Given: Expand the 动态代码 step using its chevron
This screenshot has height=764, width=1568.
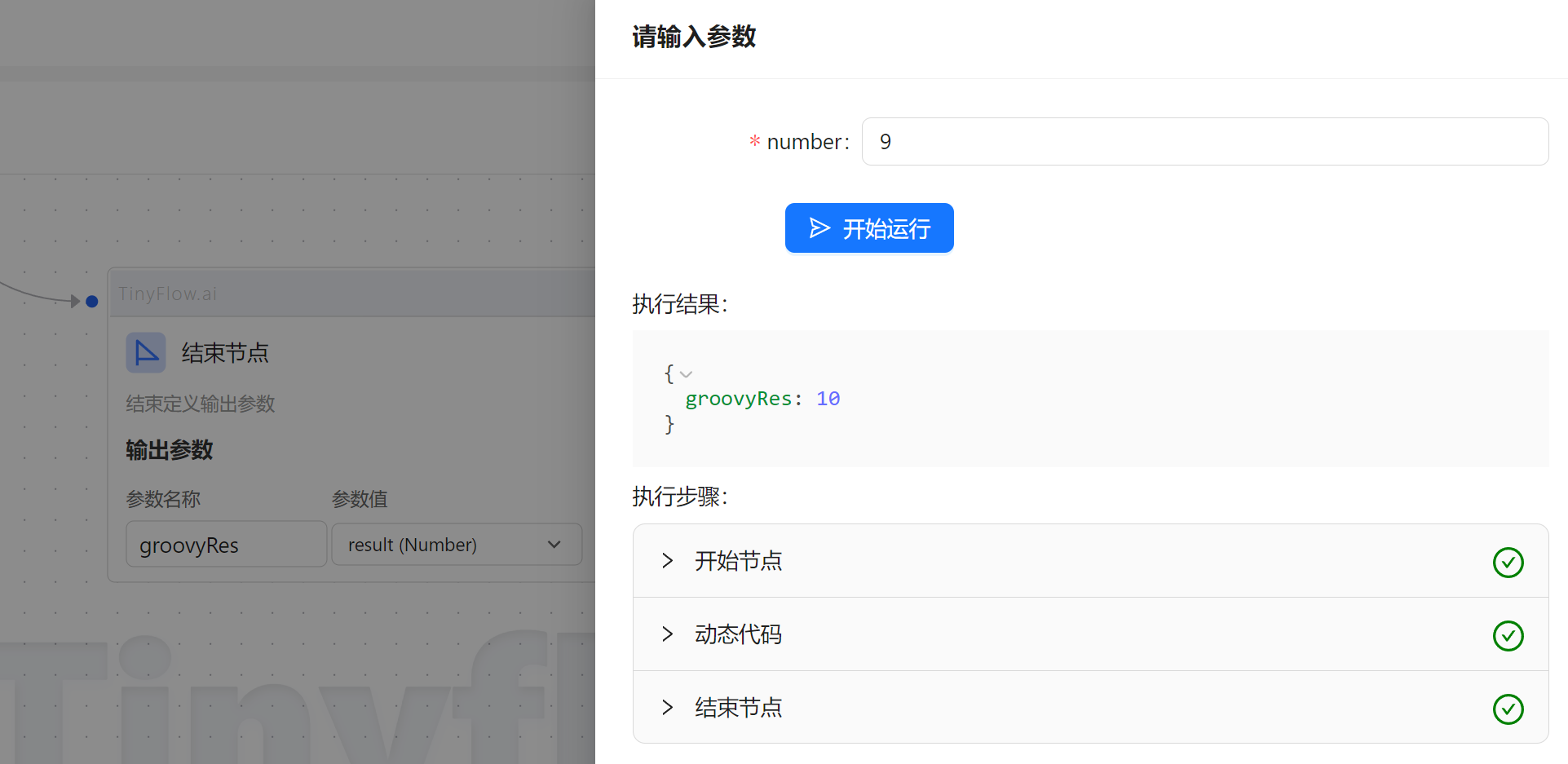Looking at the screenshot, I should [x=668, y=634].
